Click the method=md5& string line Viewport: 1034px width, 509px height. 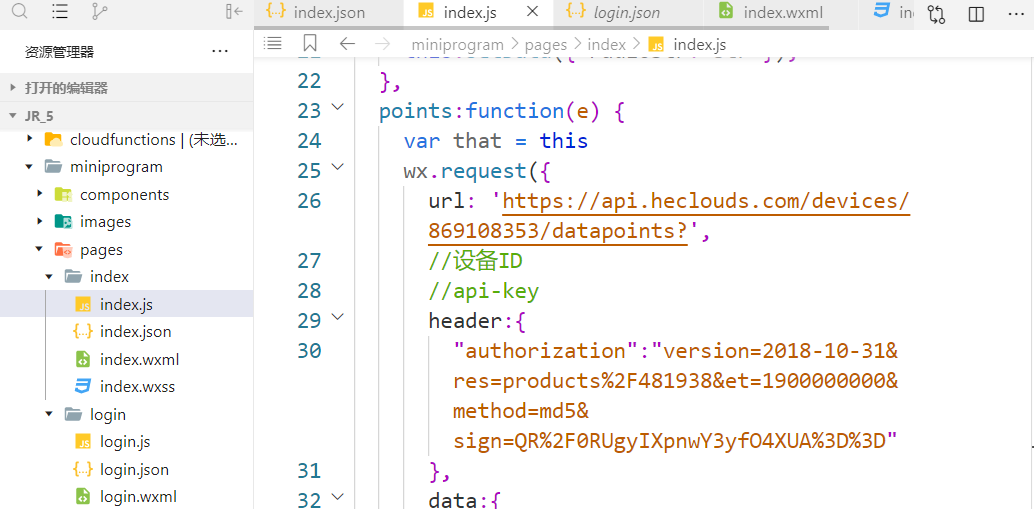coord(522,411)
